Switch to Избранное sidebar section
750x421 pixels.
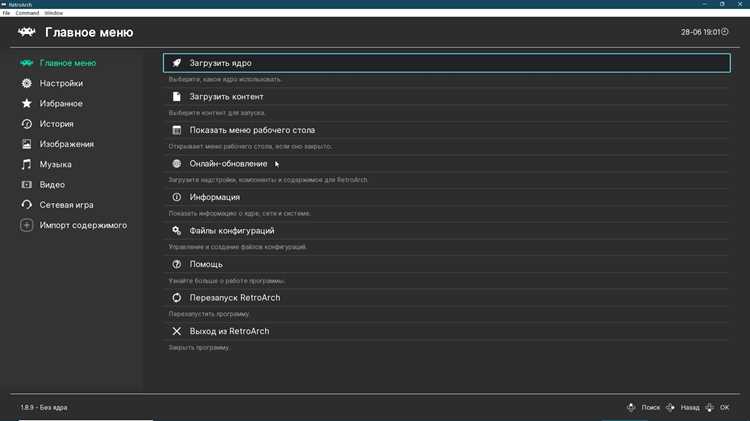click(x=61, y=103)
